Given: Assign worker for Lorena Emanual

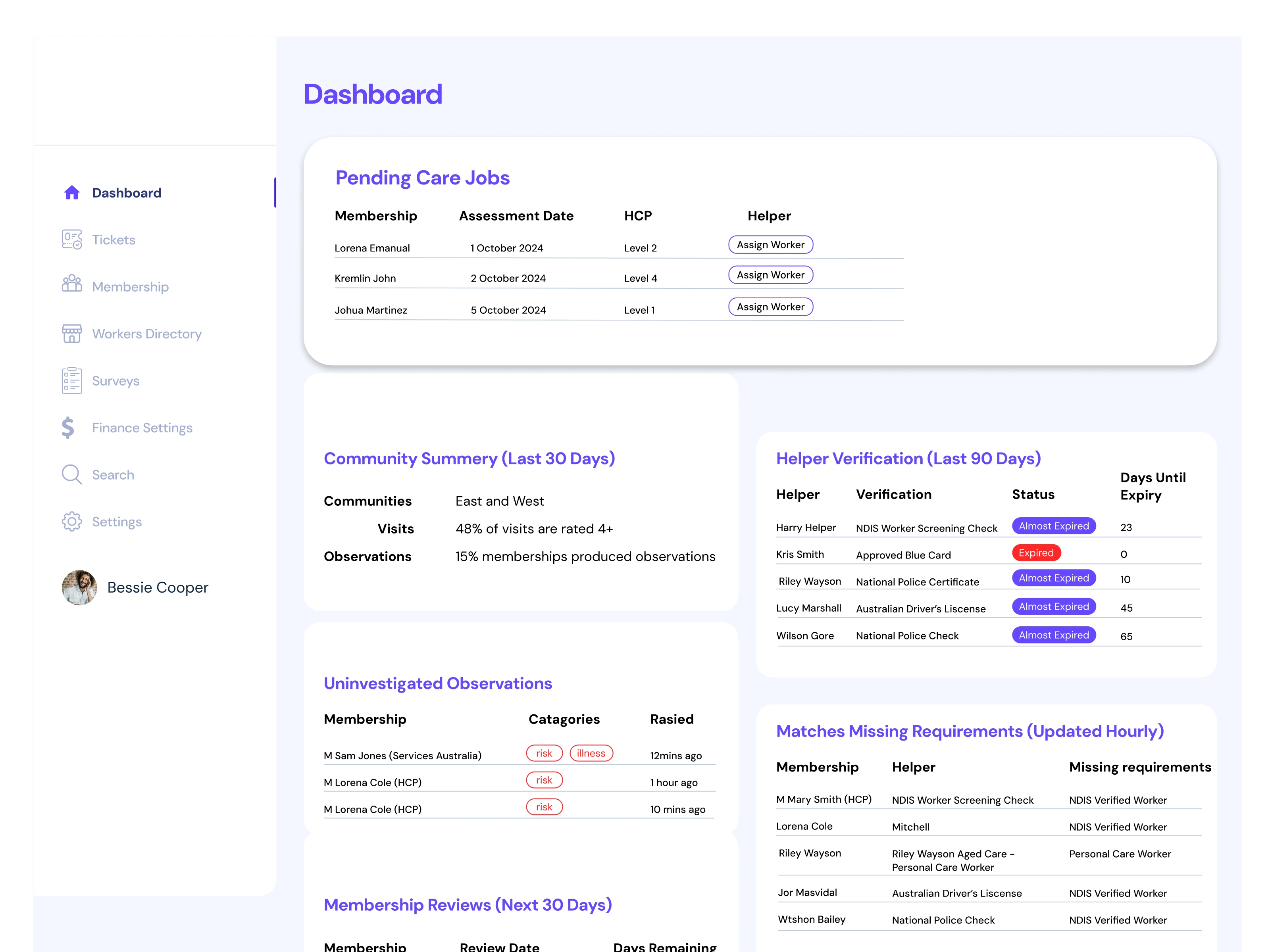Looking at the screenshot, I should (x=770, y=245).
